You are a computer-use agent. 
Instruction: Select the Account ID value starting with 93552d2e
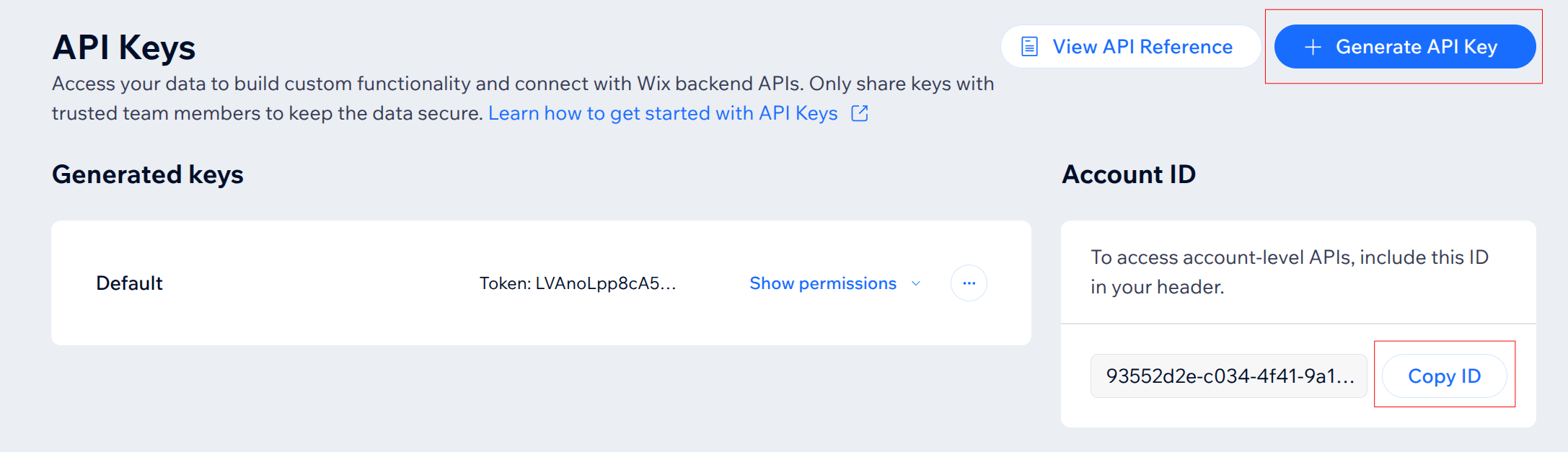coord(1229,376)
